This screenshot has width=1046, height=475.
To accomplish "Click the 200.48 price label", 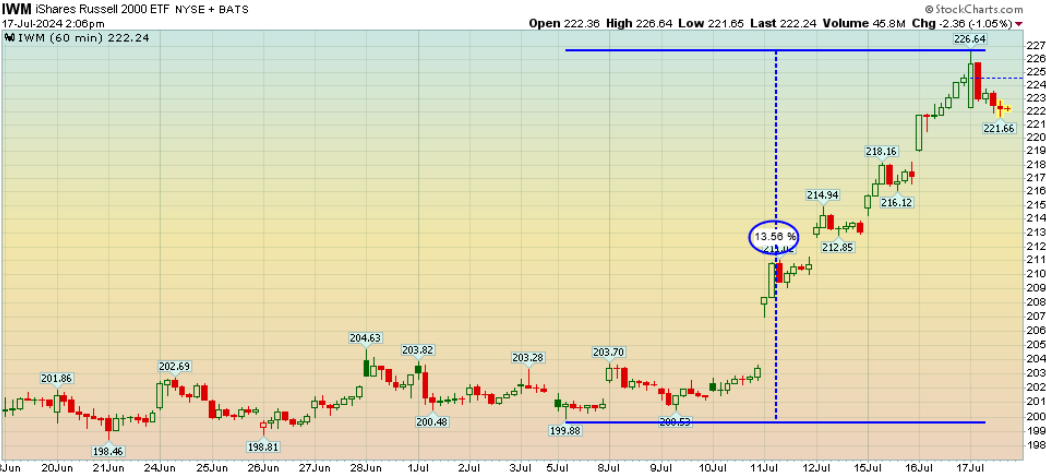I will (x=432, y=422).
